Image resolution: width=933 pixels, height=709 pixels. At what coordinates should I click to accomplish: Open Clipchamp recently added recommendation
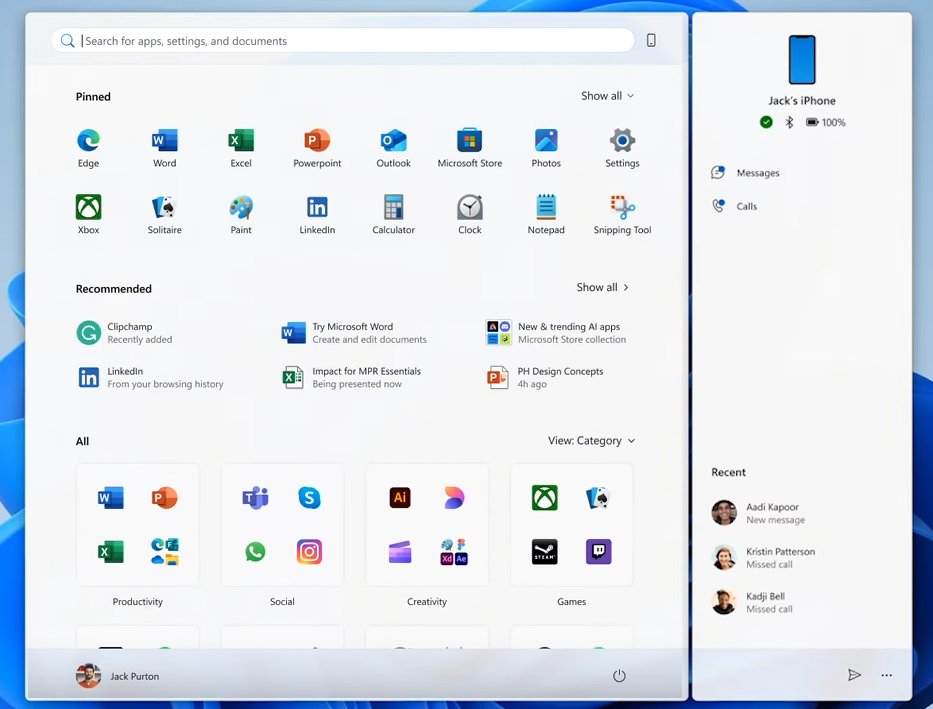pyautogui.click(x=125, y=332)
